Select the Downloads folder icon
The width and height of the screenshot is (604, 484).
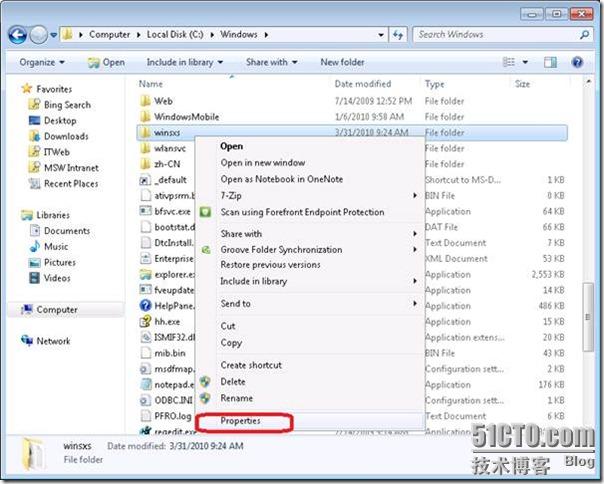click(34, 136)
